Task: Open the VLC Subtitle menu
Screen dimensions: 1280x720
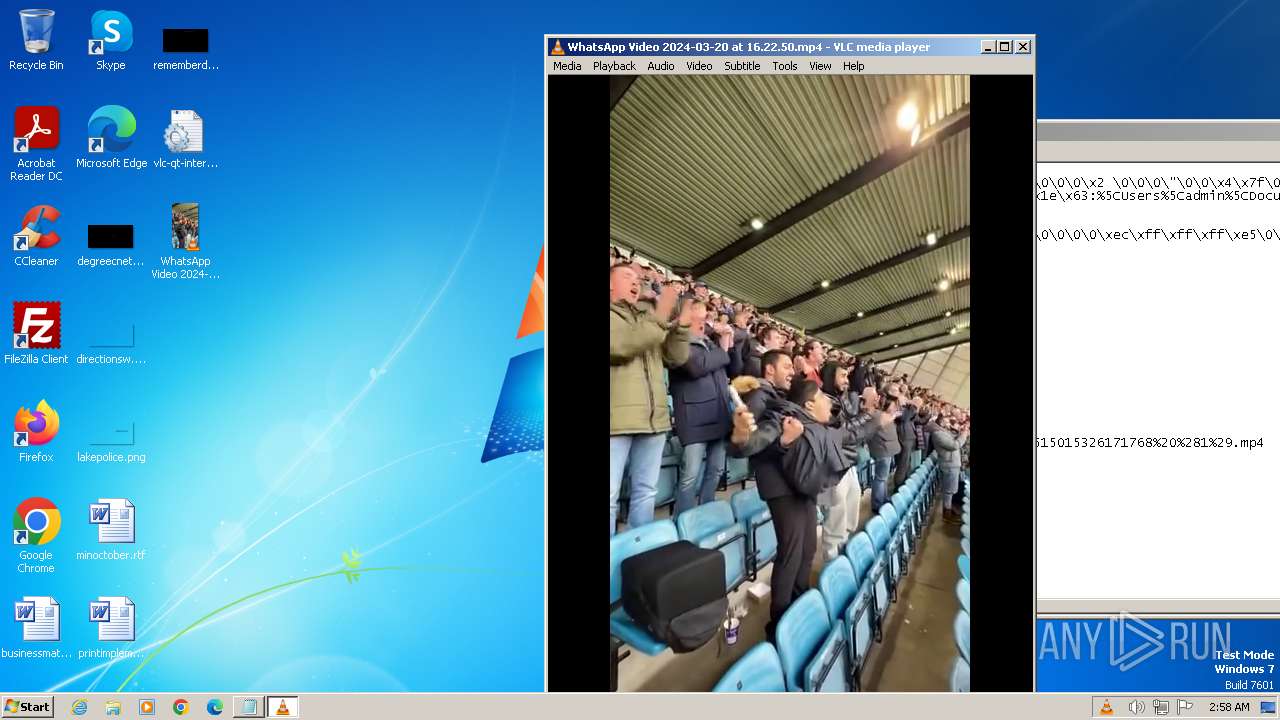Action: (x=742, y=66)
